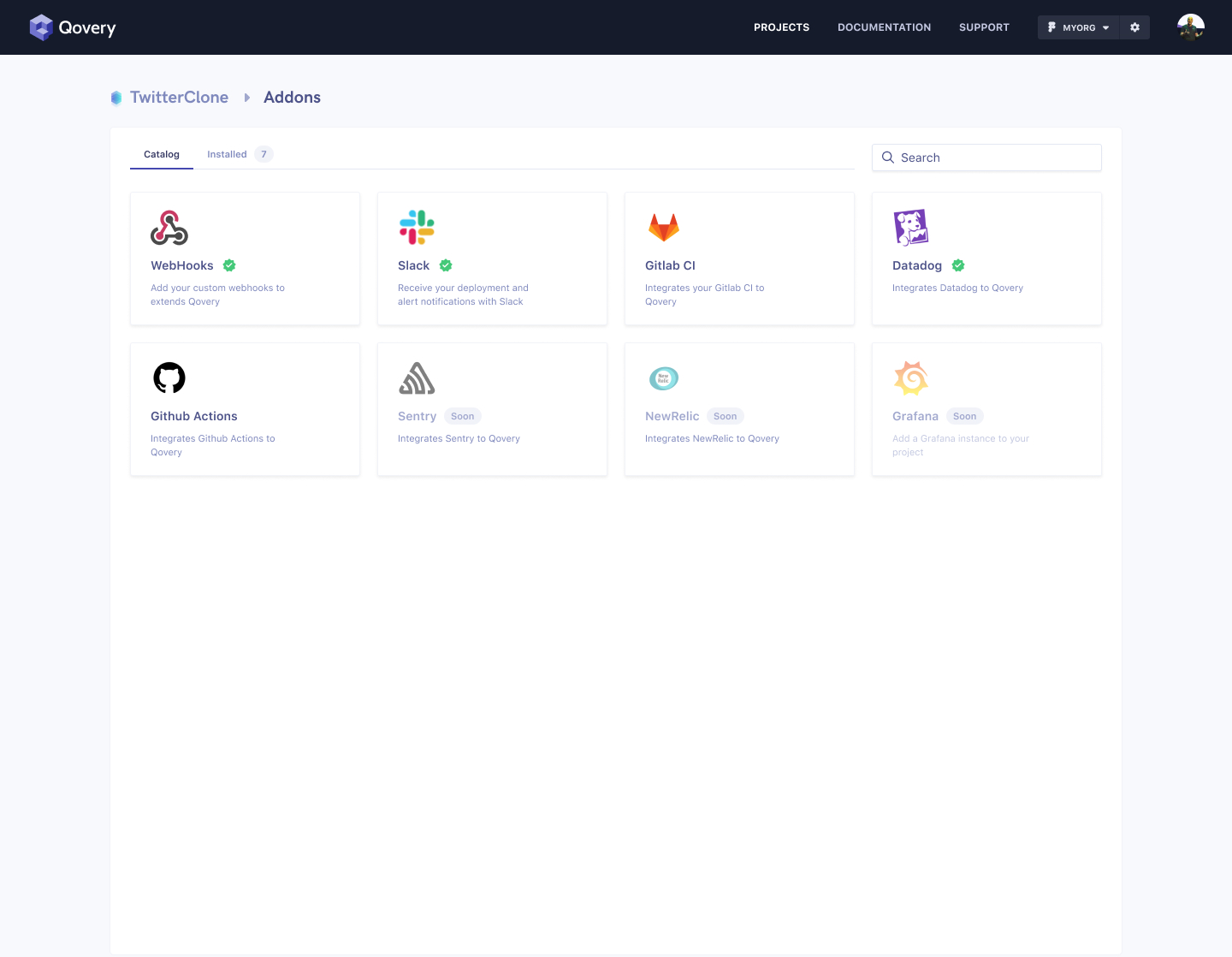Click the Soon badge next to NewRelic
The image size is (1232, 957).
(726, 416)
